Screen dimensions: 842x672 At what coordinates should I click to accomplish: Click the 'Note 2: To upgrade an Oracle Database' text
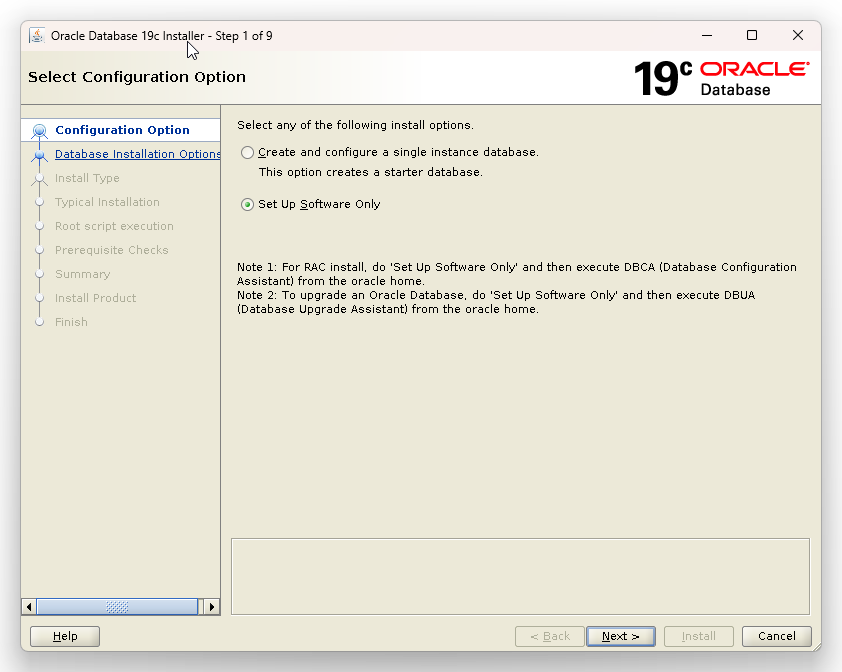pyautogui.click(x=496, y=302)
